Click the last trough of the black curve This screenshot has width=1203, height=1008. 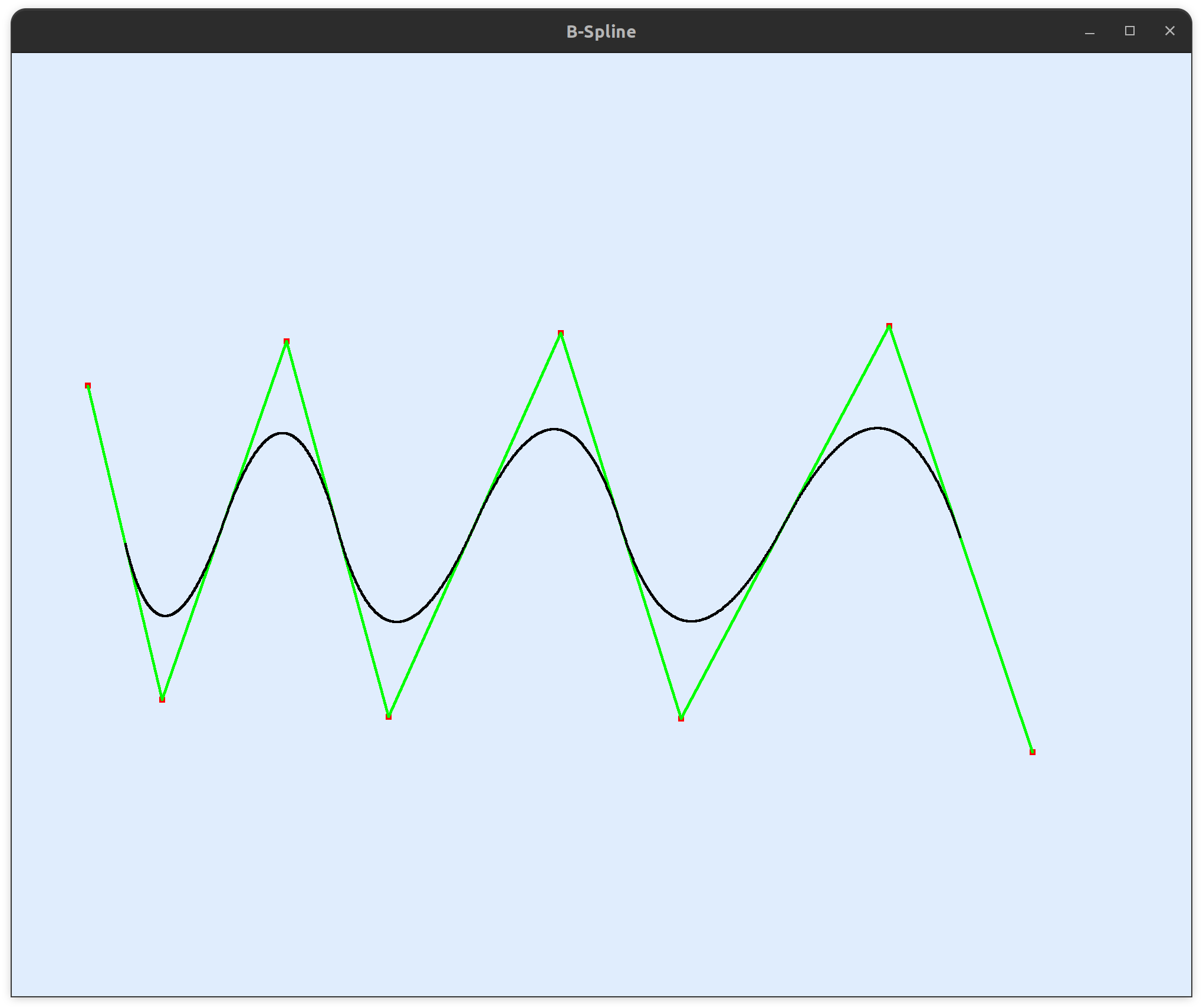point(691,621)
